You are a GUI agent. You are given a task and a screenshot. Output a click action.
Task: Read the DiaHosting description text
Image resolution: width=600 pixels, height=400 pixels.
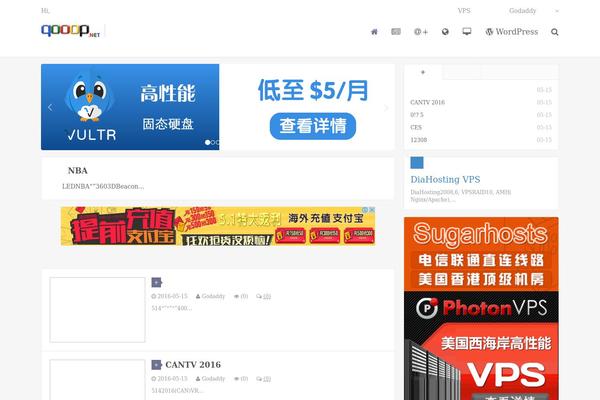click(x=461, y=196)
